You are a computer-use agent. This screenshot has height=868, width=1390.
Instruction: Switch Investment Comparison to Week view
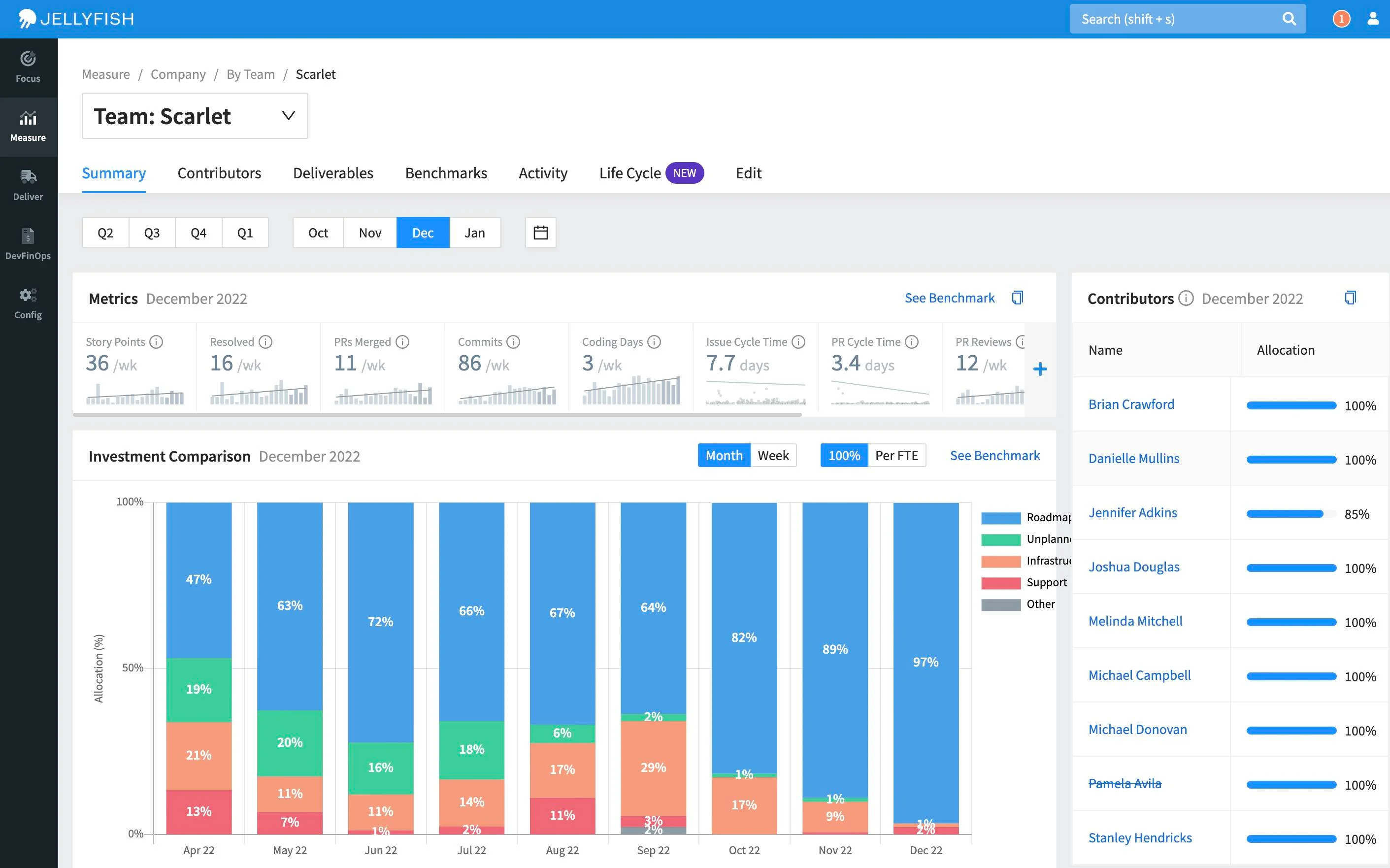(773, 455)
